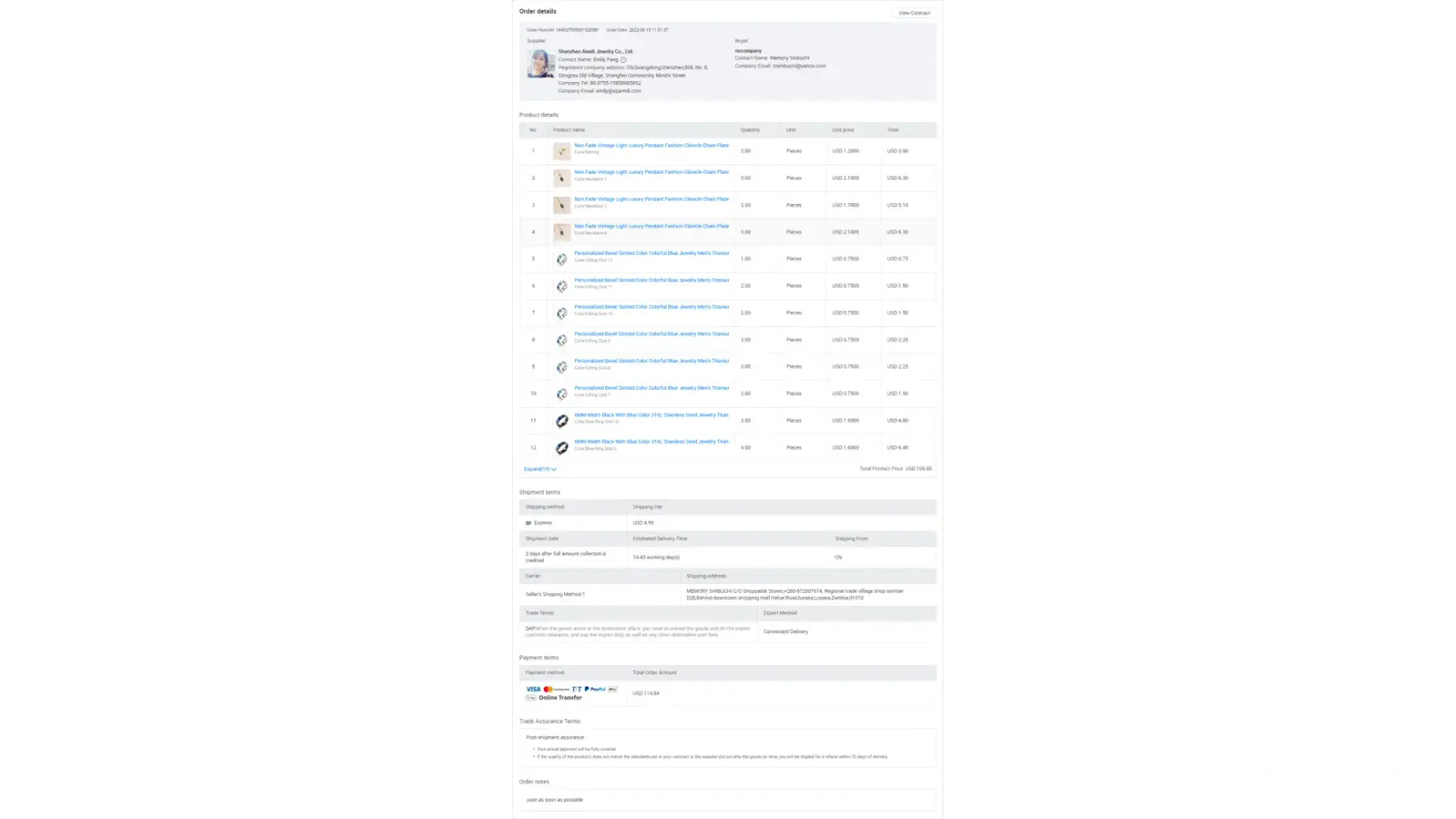Viewport: 1456px width, 819px height.
Task: Click the View Contract button
Action: pos(914,13)
